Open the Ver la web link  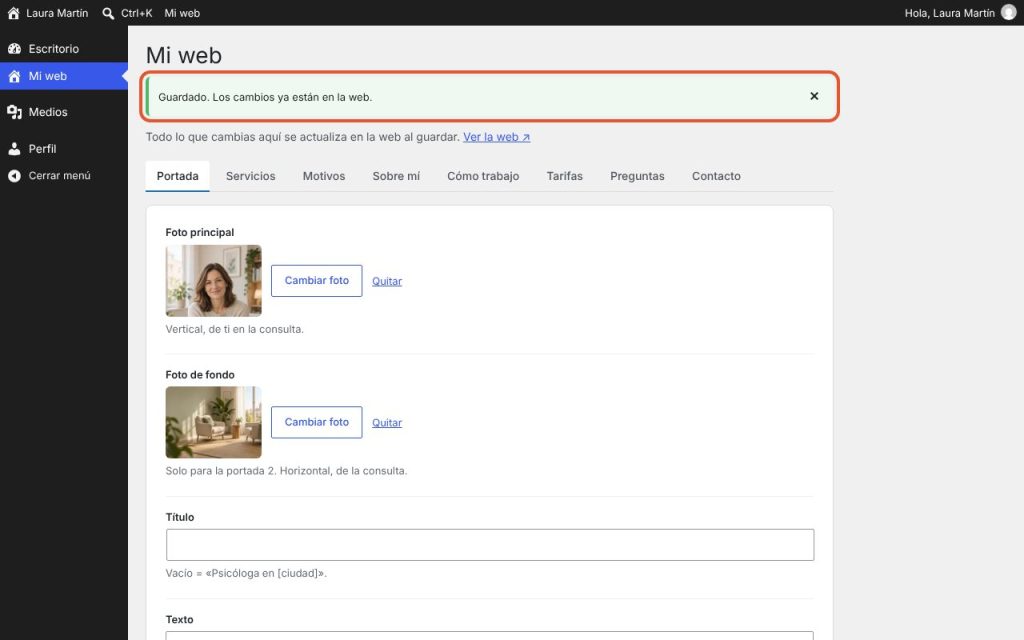pos(497,137)
